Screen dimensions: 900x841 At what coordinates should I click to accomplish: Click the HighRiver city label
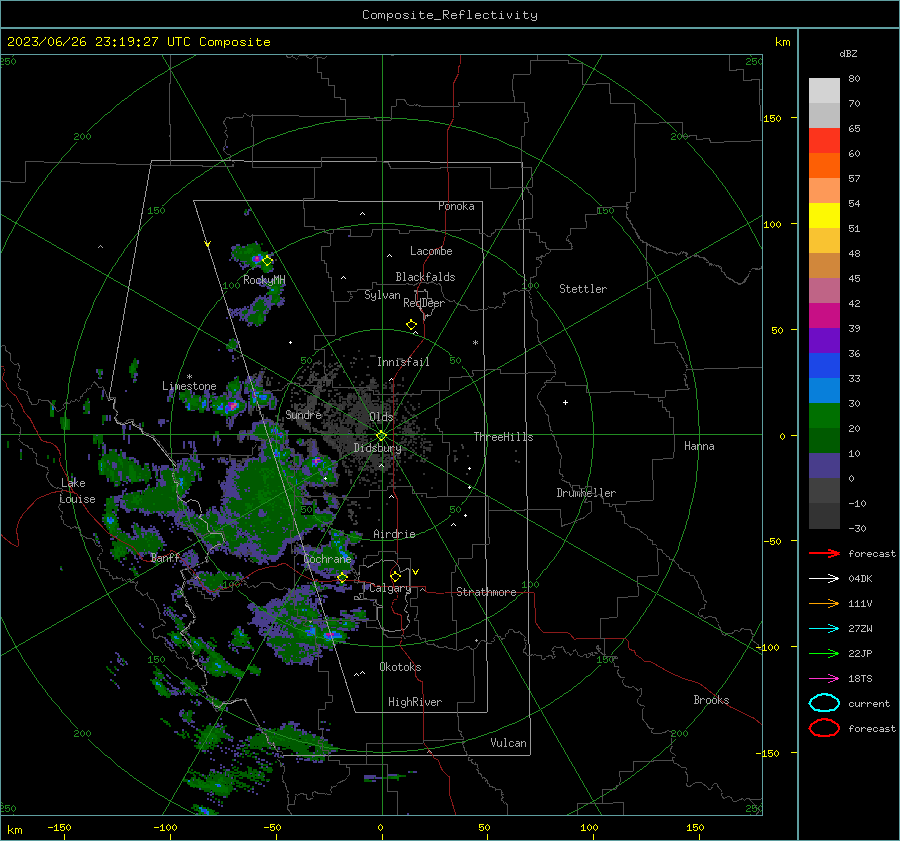(x=415, y=702)
